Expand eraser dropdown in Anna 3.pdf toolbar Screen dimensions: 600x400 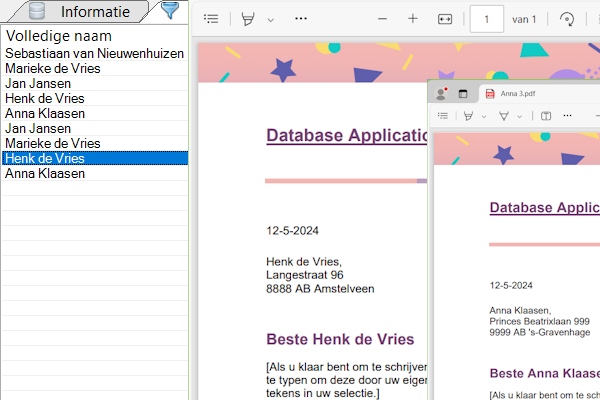(519, 116)
